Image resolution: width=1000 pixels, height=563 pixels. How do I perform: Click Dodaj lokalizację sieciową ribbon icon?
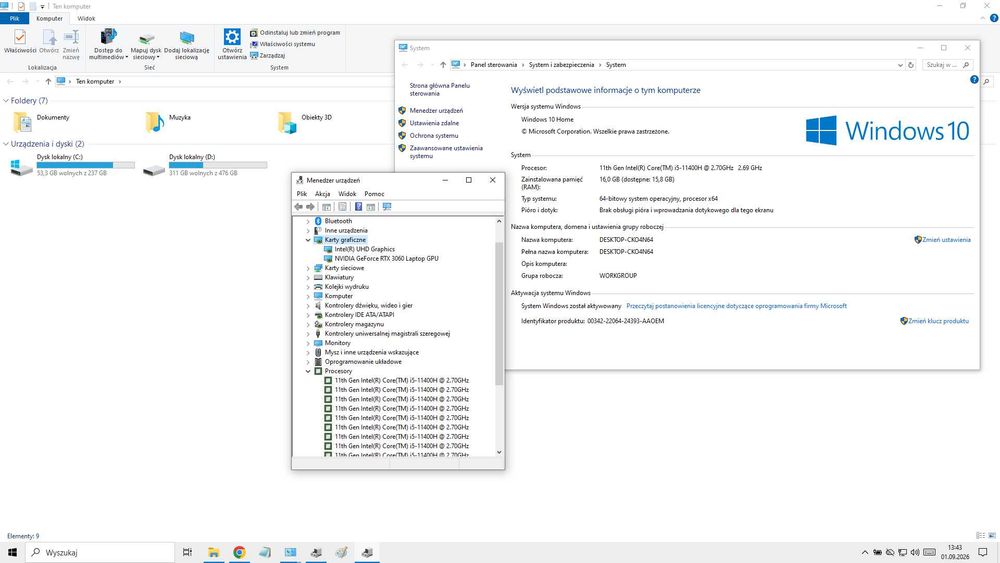[x=186, y=44]
